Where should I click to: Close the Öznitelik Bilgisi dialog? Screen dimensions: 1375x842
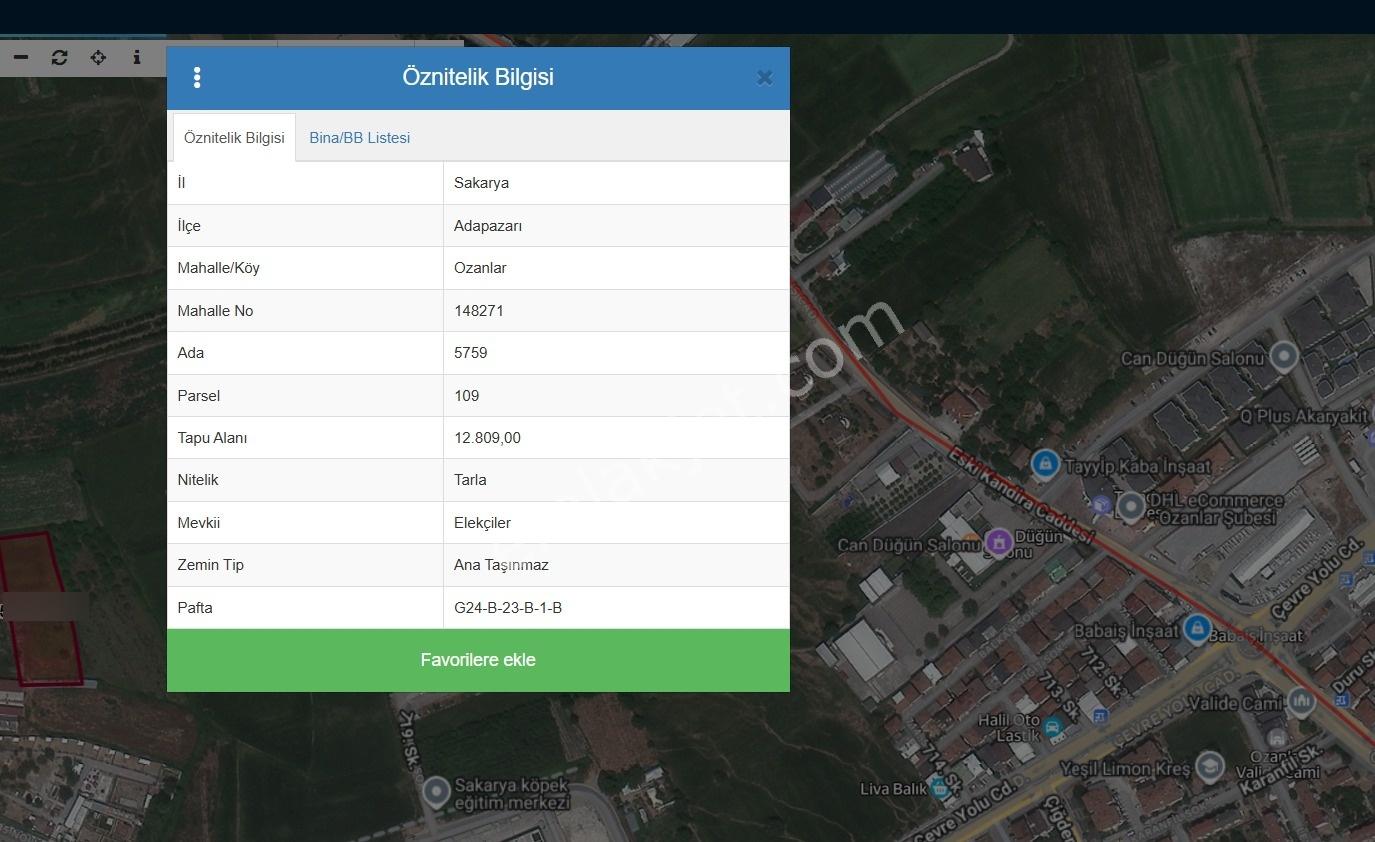pos(765,78)
